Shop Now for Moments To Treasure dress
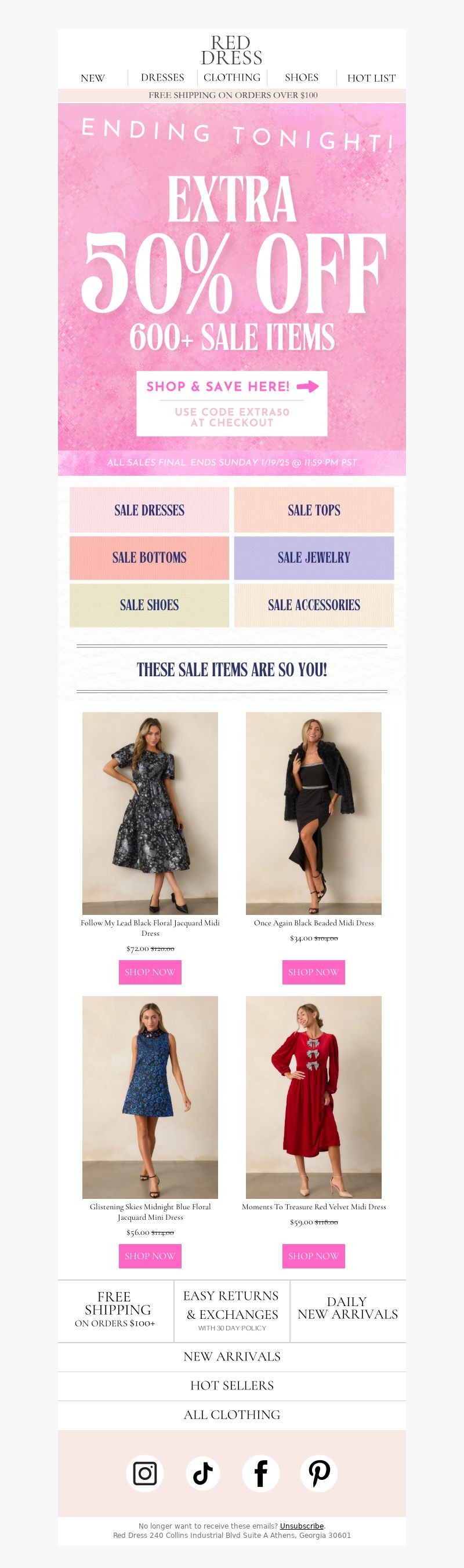 click(314, 1256)
